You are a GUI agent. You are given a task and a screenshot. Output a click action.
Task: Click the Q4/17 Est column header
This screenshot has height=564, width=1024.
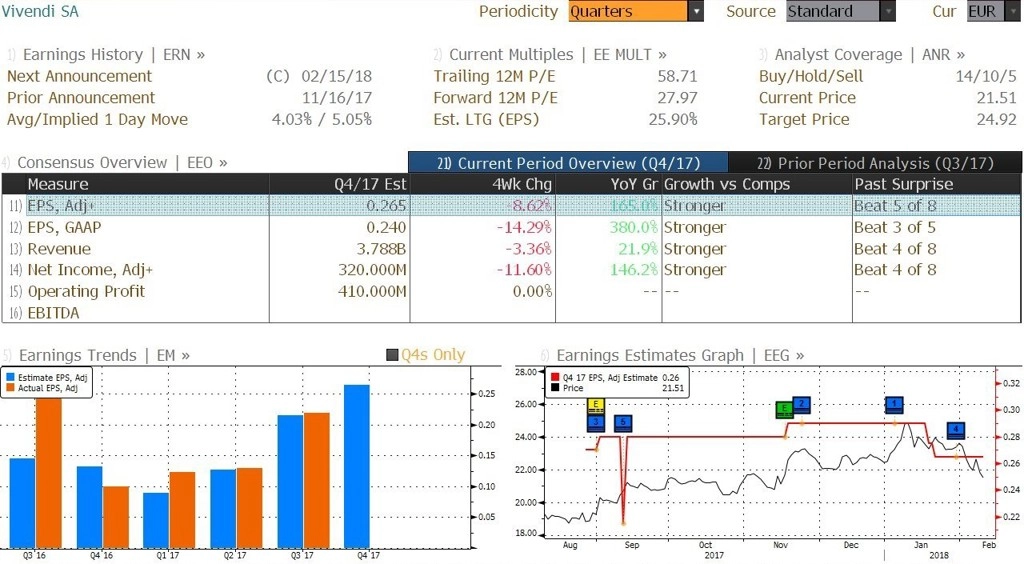[x=340, y=184]
